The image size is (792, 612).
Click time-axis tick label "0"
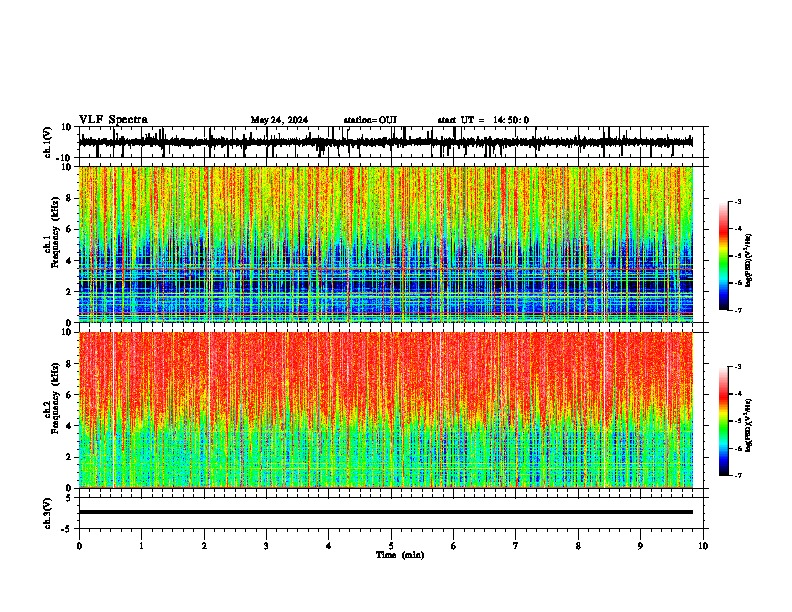click(79, 546)
